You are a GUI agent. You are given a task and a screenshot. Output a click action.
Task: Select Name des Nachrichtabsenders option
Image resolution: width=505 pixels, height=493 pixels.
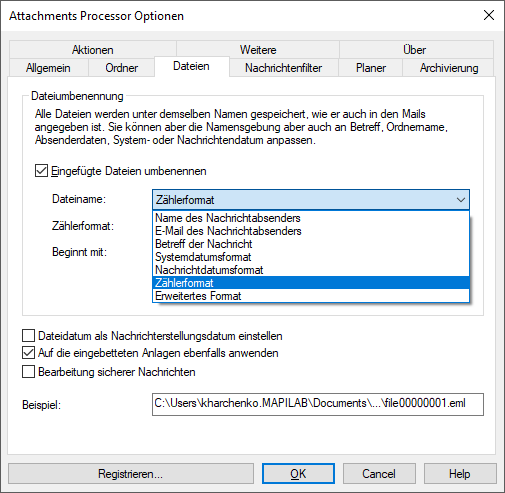(x=311, y=218)
